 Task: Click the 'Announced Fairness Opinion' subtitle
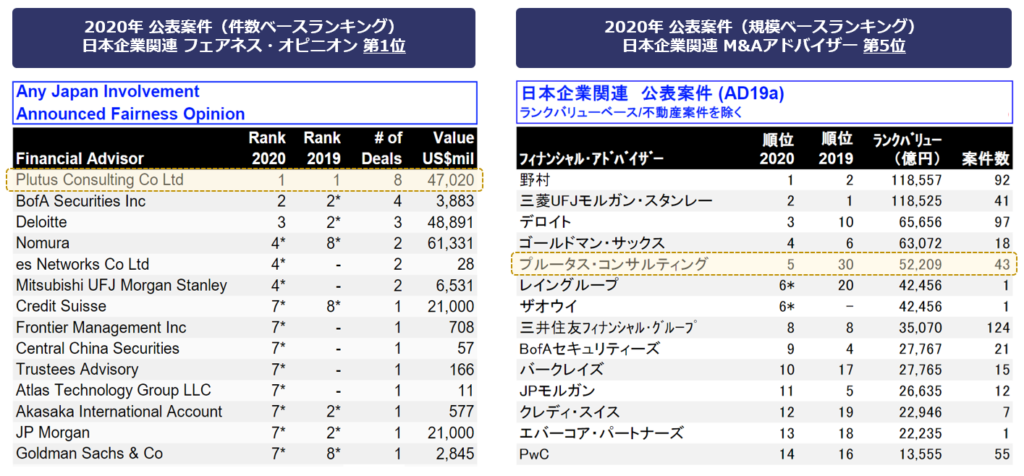pos(130,114)
